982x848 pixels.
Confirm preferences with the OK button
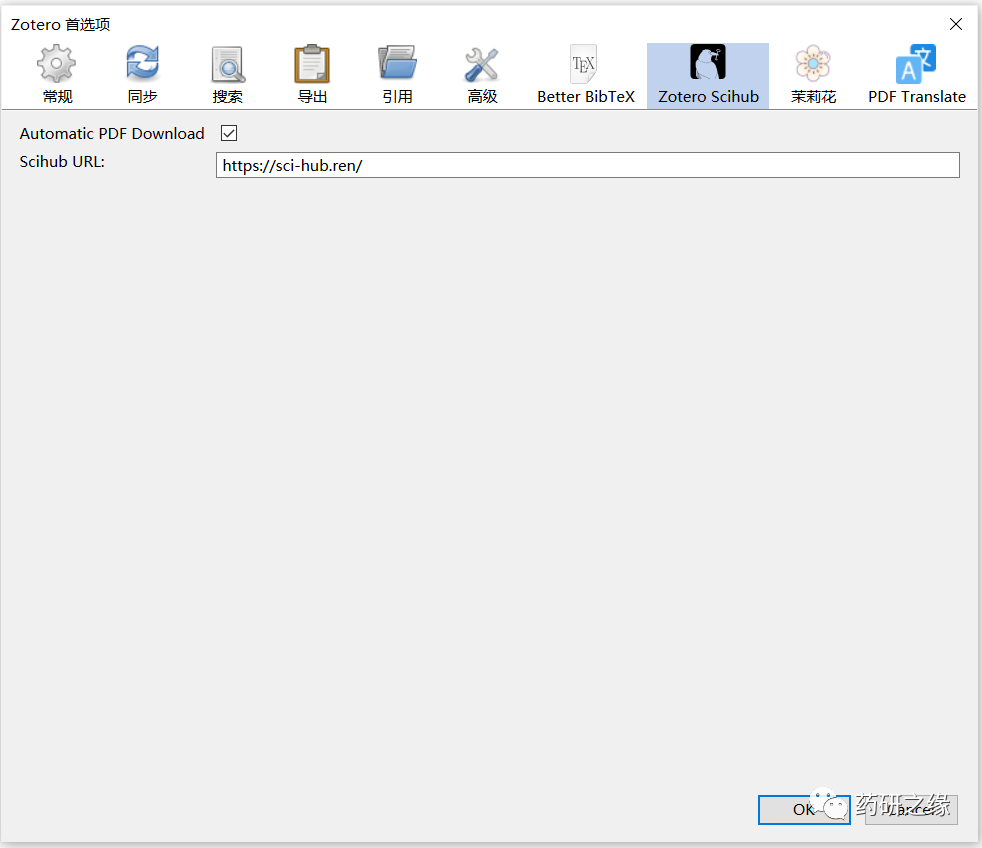point(804,810)
